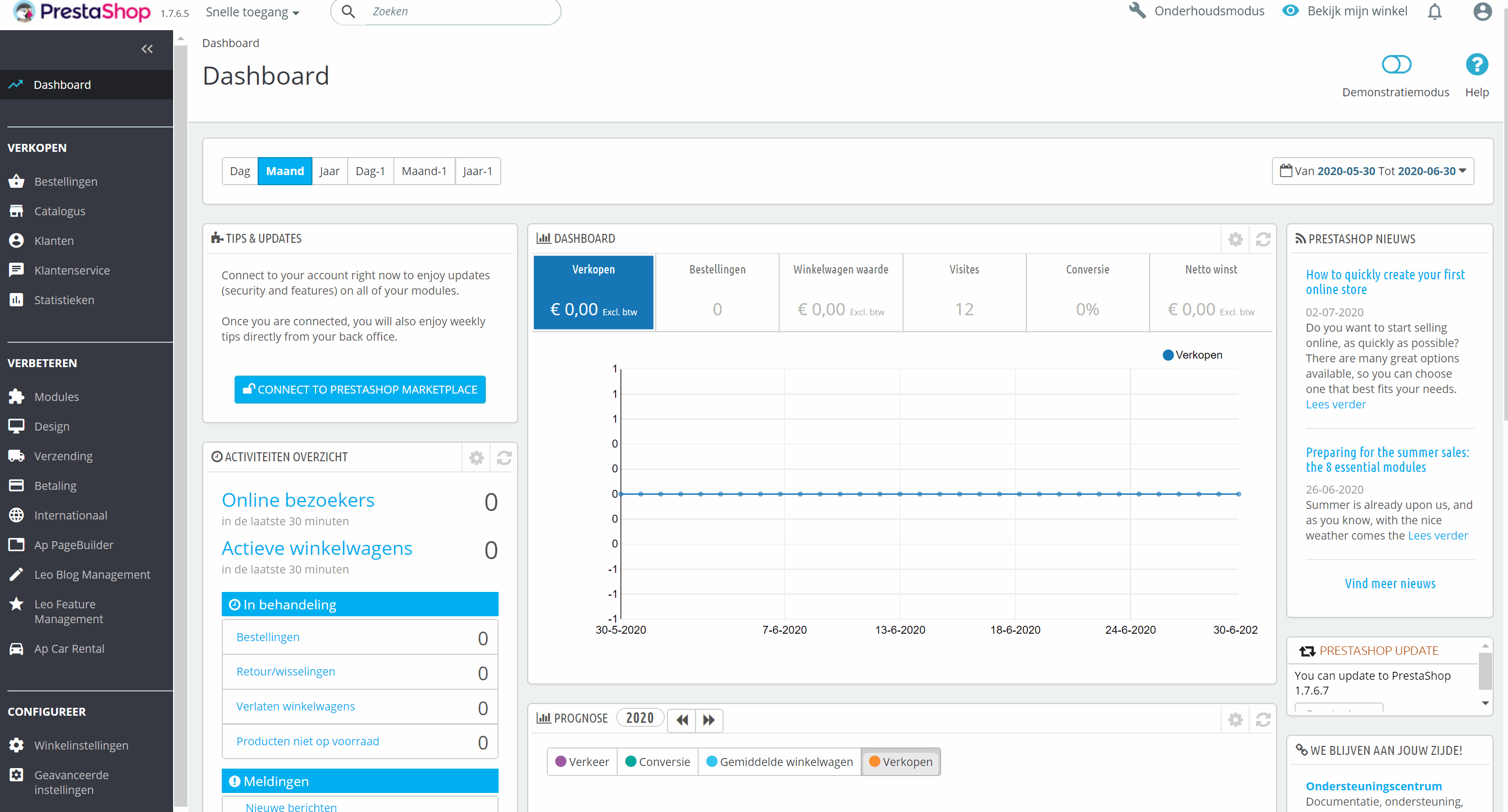Open Modules from the sidebar

point(56,397)
